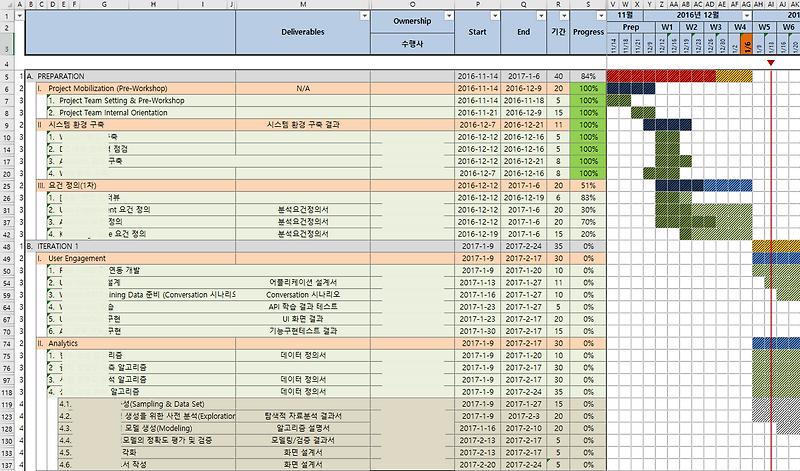Select column M by its header letter
800x471 pixels.
[303, 5]
